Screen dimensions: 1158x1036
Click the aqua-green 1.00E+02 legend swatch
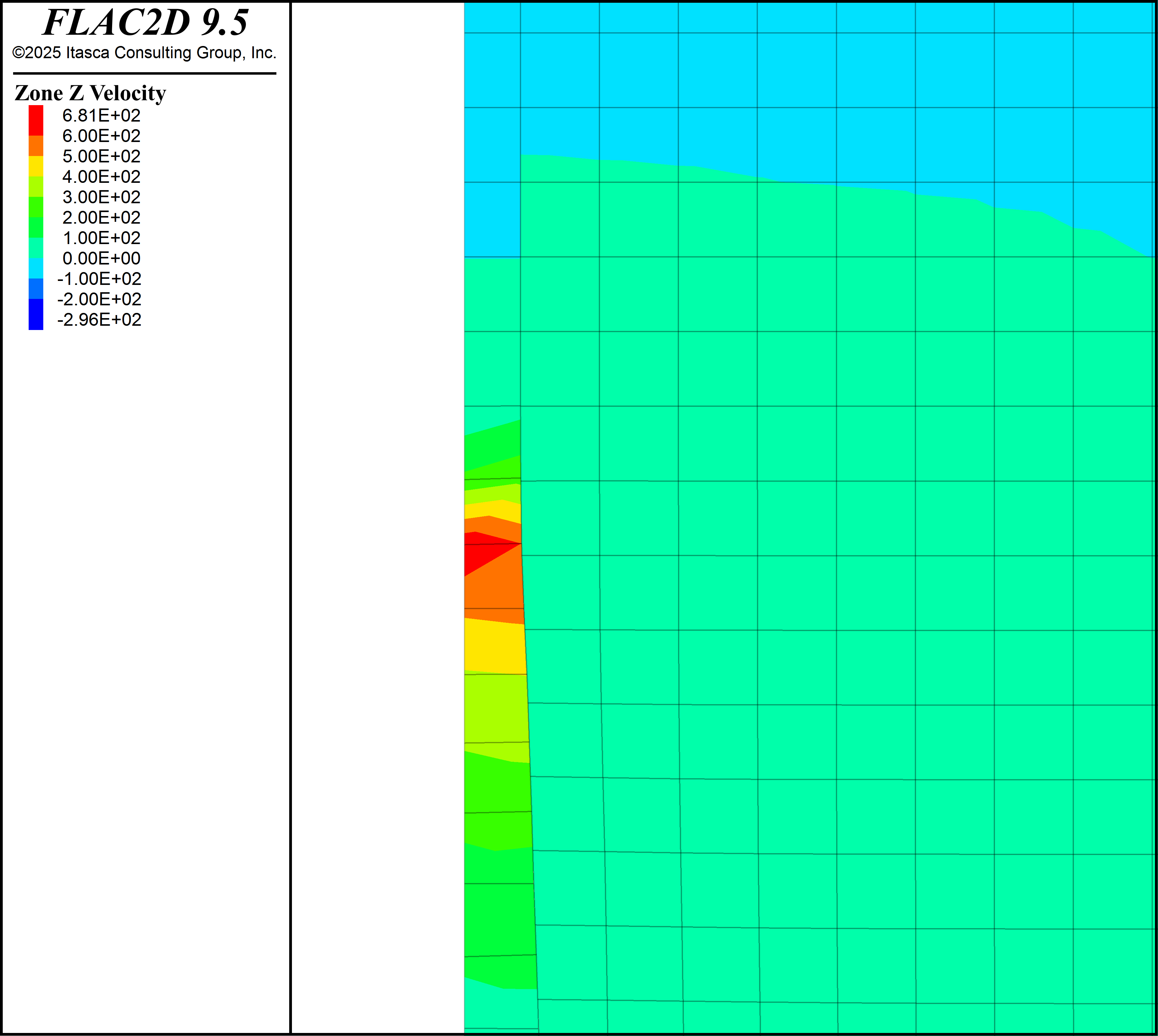[36, 248]
